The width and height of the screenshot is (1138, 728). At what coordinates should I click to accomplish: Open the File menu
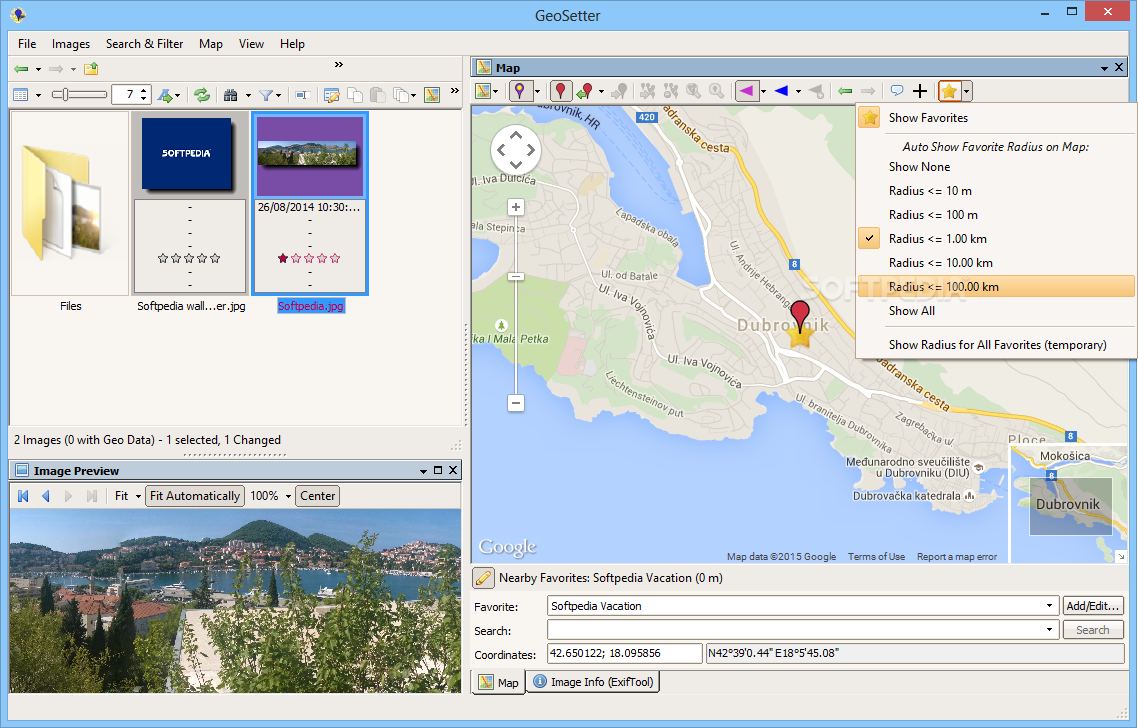coord(27,44)
